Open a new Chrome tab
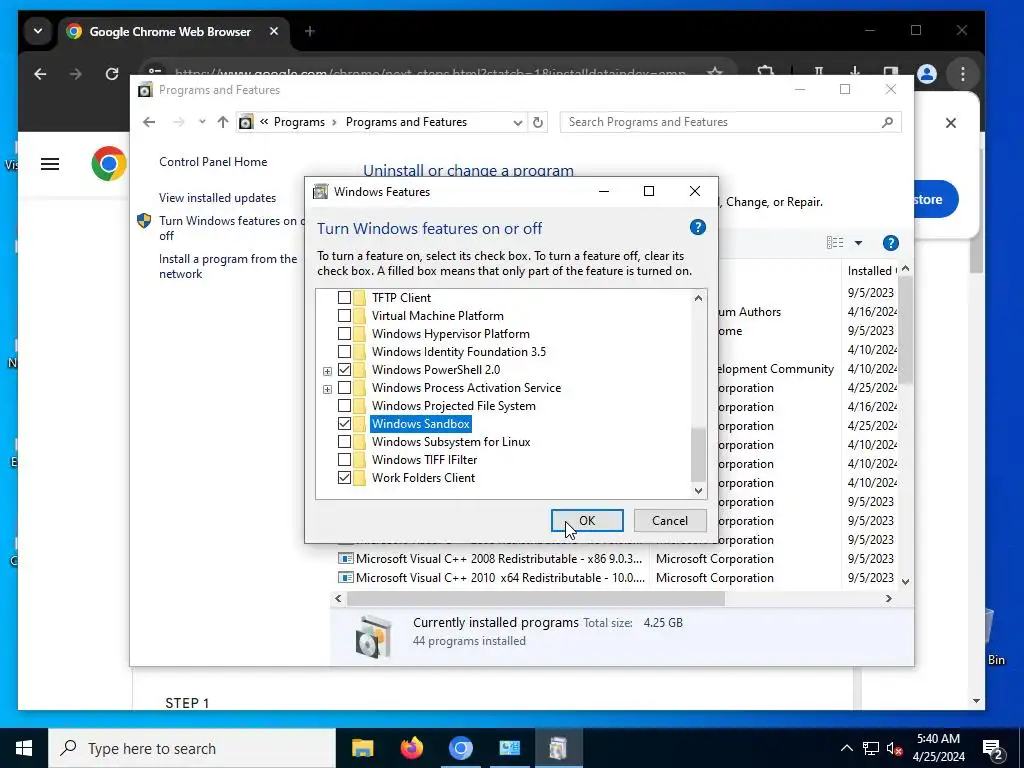 pyautogui.click(x=310, y=31)
